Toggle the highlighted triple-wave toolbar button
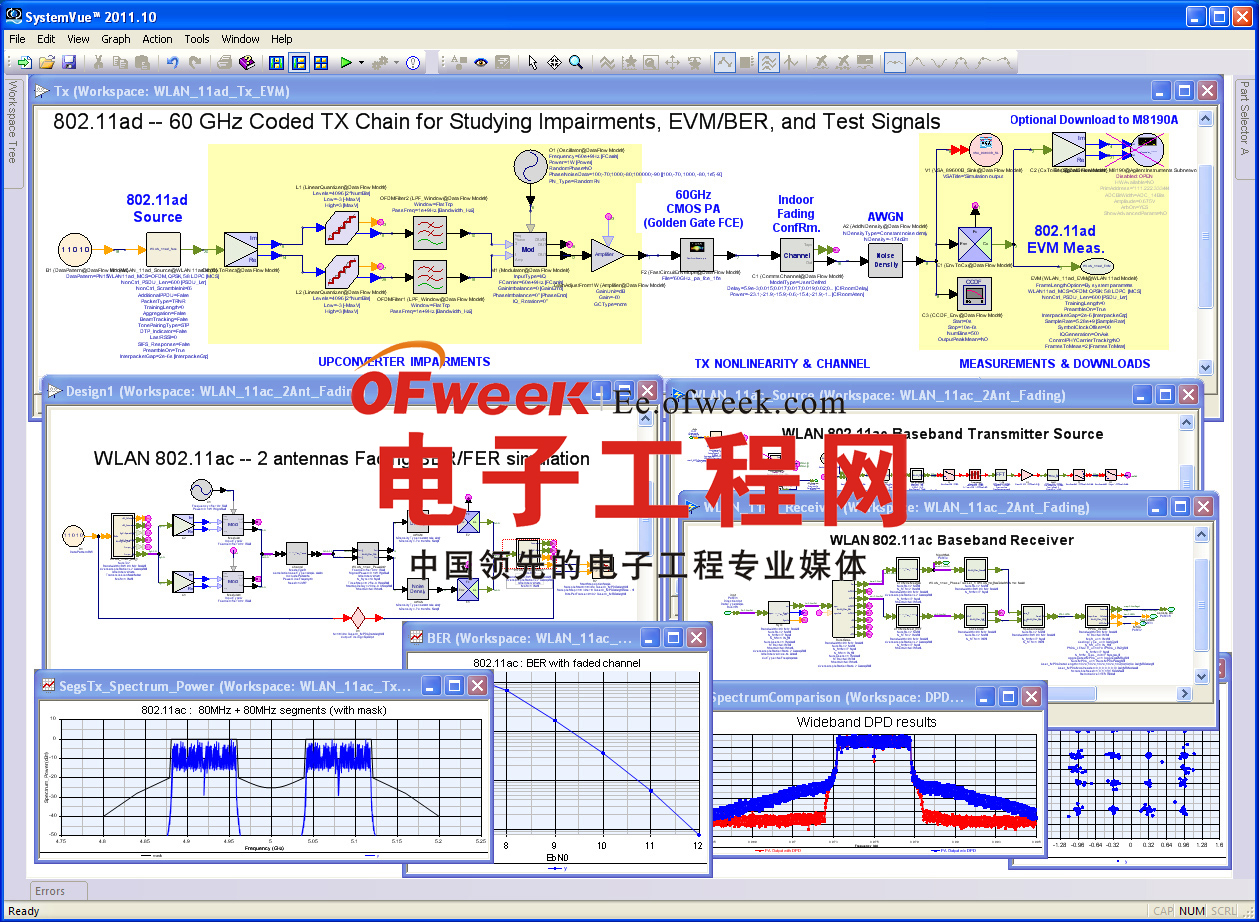This screenshot has height=922, width=1259. (x=768, y=62)
